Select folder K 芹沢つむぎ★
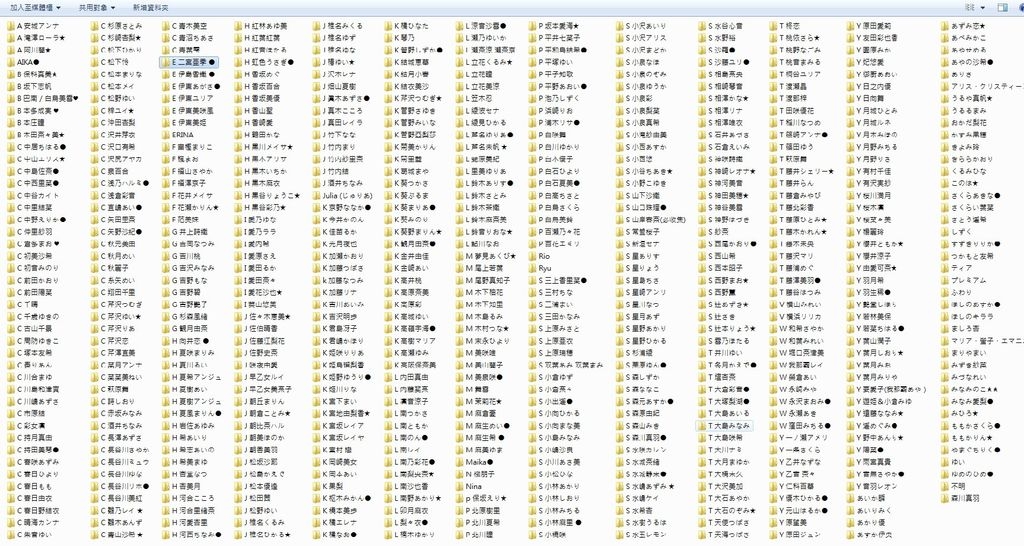The height and width of the screenshot is (546, 1024). pyautogui.click(x=413, y=99)
